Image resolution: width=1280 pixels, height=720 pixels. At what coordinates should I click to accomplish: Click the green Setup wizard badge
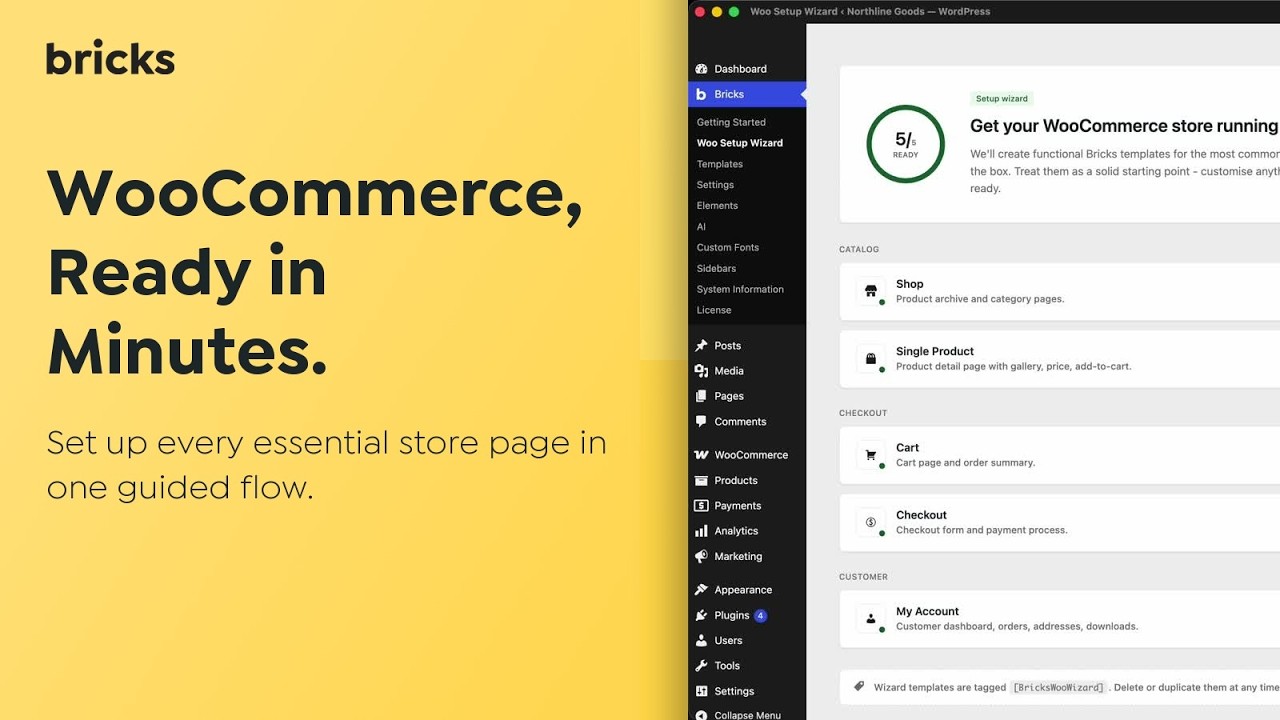tap(1002, 99)
